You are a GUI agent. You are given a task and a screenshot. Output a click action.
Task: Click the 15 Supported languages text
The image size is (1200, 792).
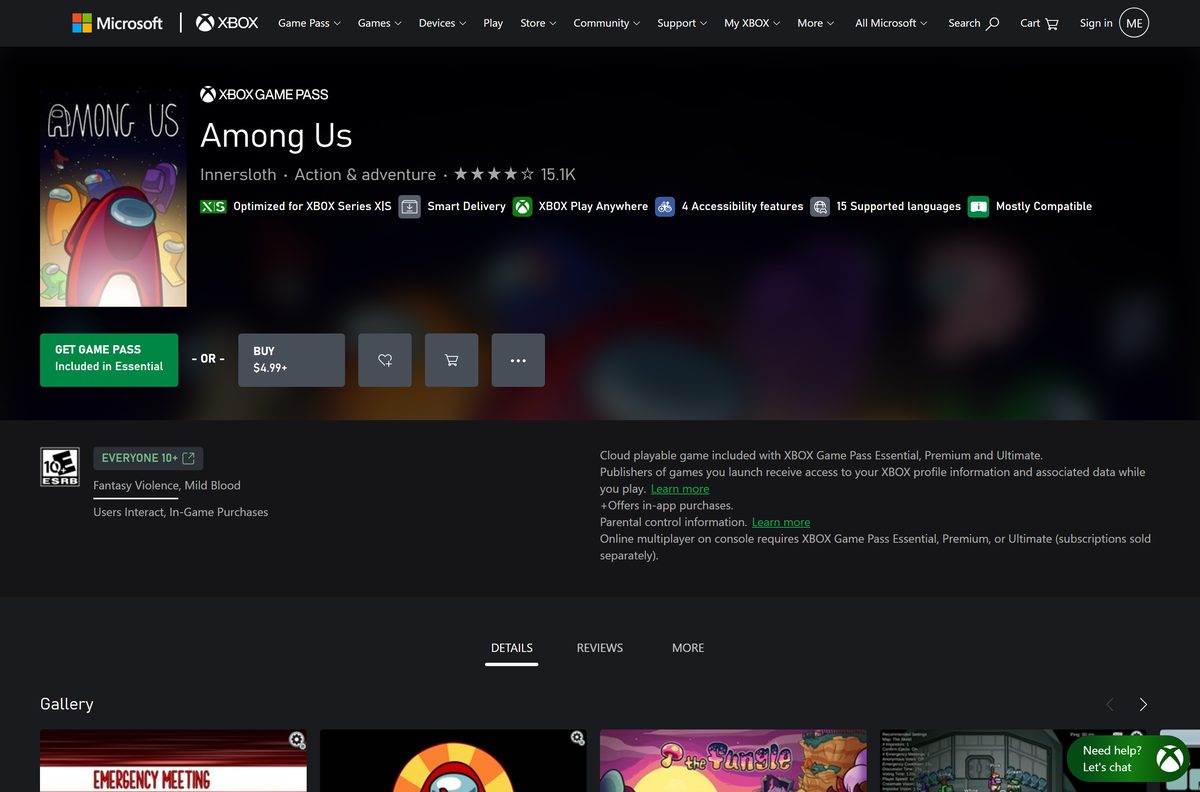point(898,207)
